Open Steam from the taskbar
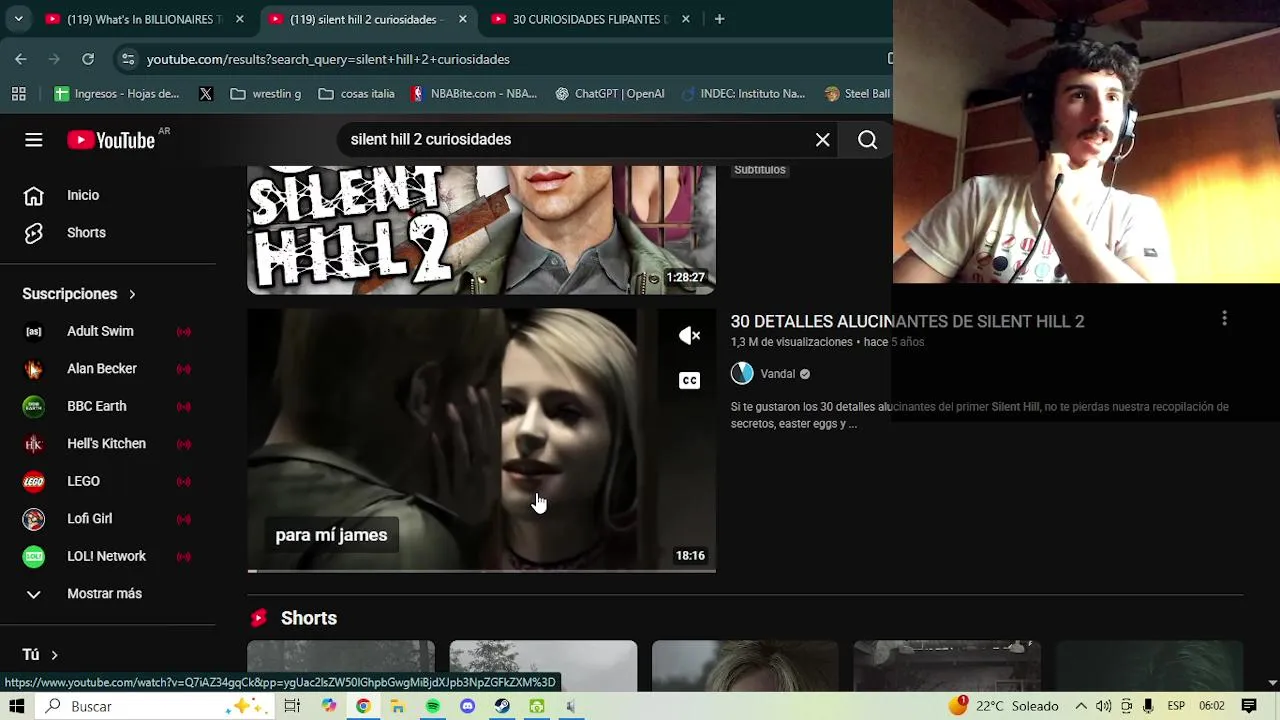The width and height of the screenshot is (1280, 720). [502, 706]
